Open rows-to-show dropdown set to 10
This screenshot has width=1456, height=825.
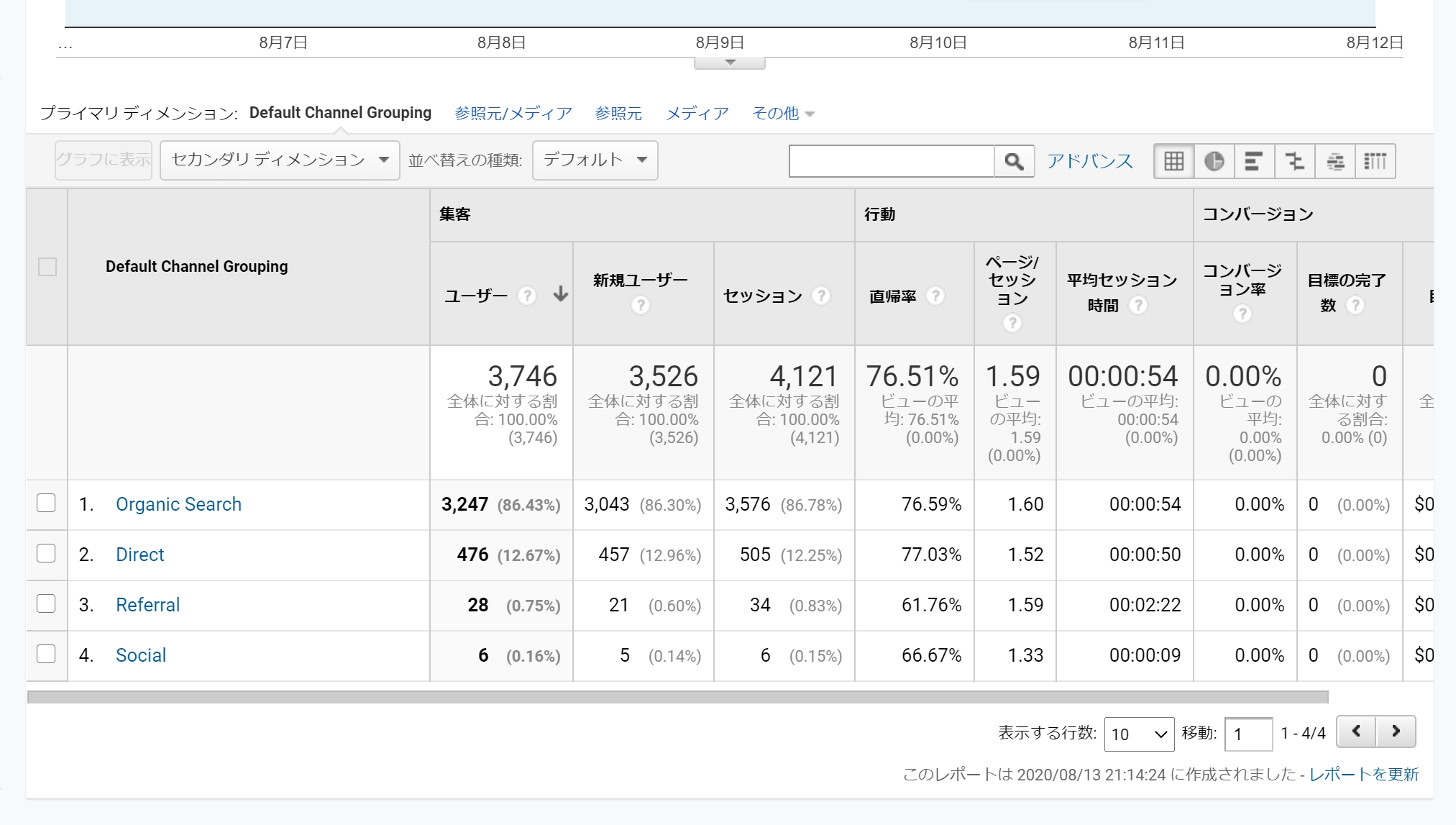point(1138,734)
